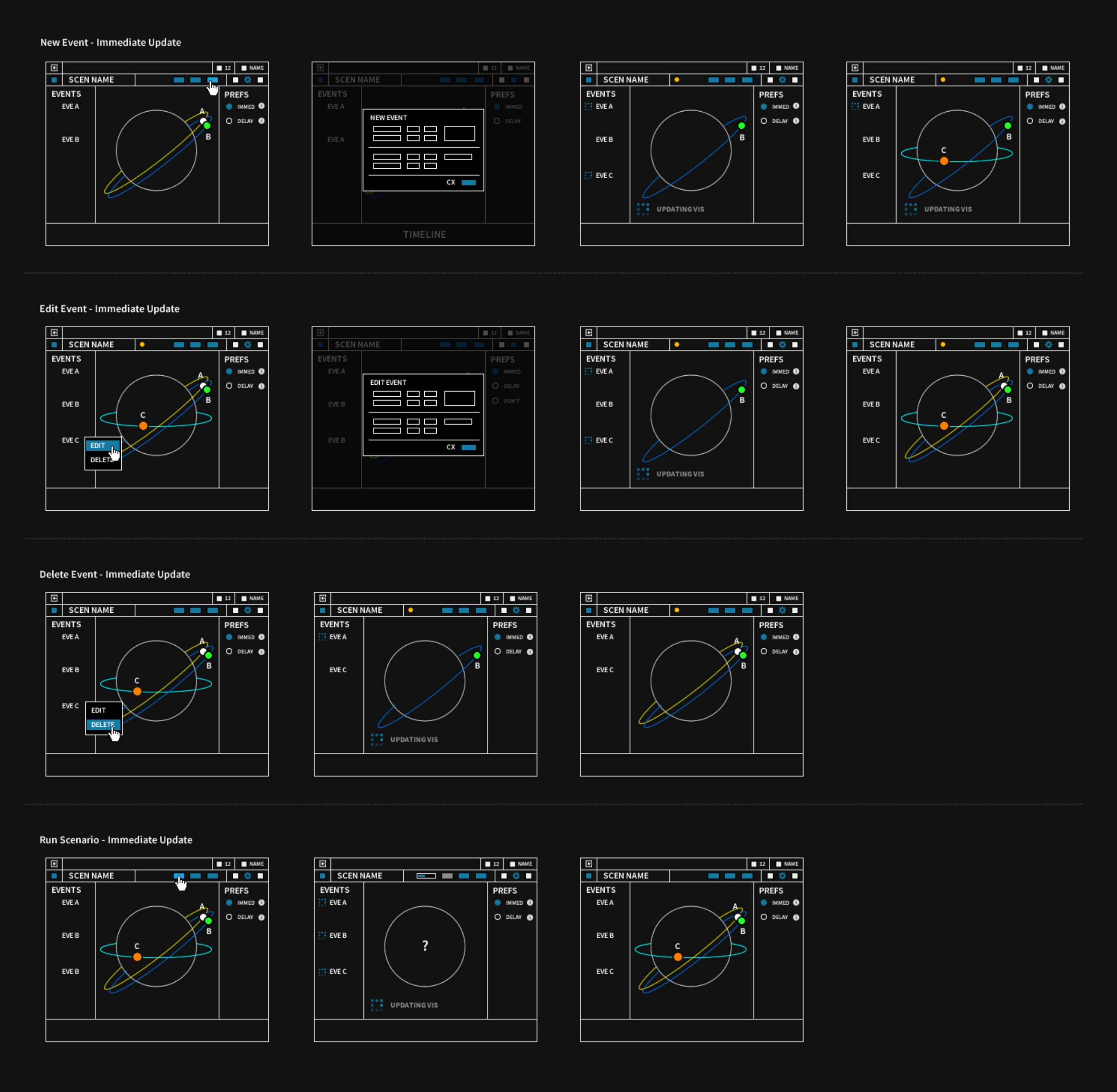Screen dimensions: 1117x1092
Task: Click orange satellite C in last Run Scenario frame
Action: tap(678, 957)
